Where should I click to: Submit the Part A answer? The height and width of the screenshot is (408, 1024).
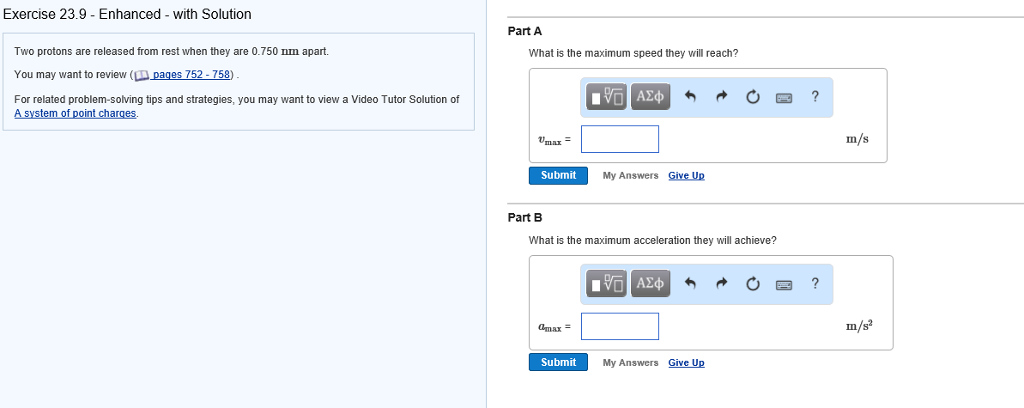[x=558, y=175]
